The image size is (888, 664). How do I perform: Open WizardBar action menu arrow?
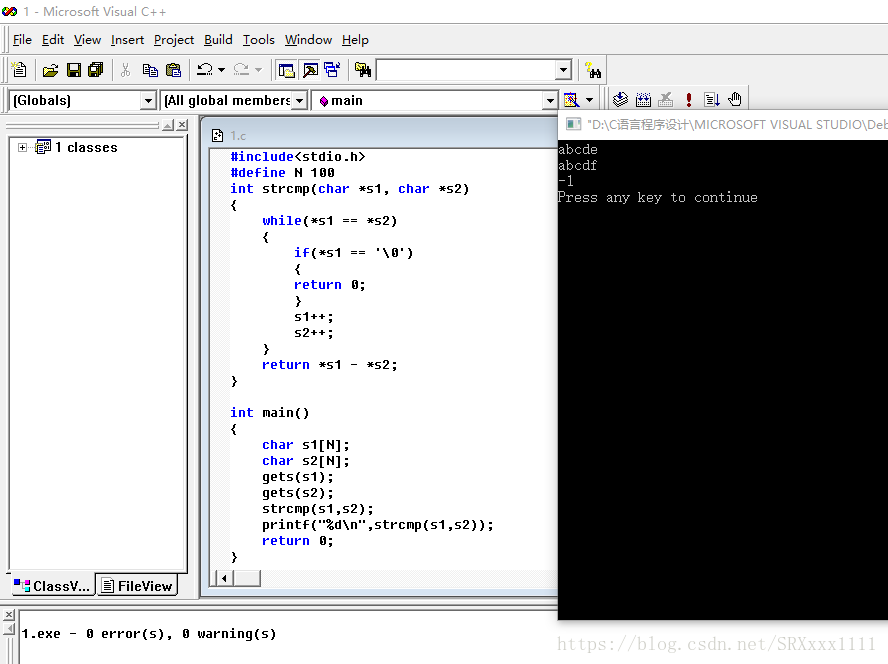pyautogui.click(x=590, y=100)
